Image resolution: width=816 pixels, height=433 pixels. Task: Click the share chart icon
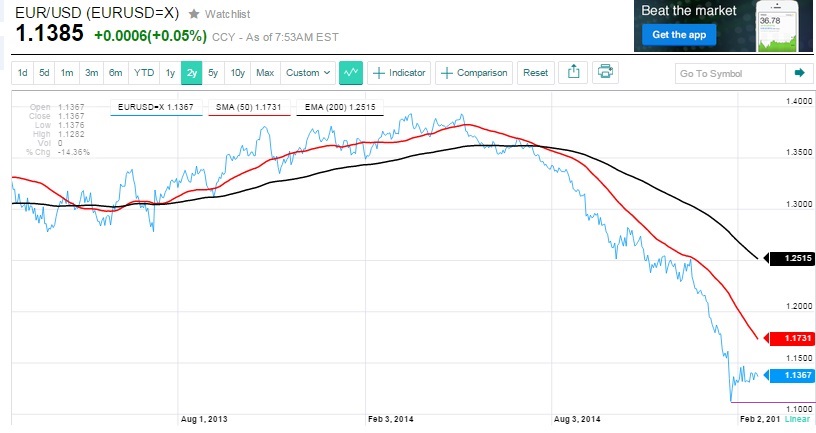coord(574,73)
